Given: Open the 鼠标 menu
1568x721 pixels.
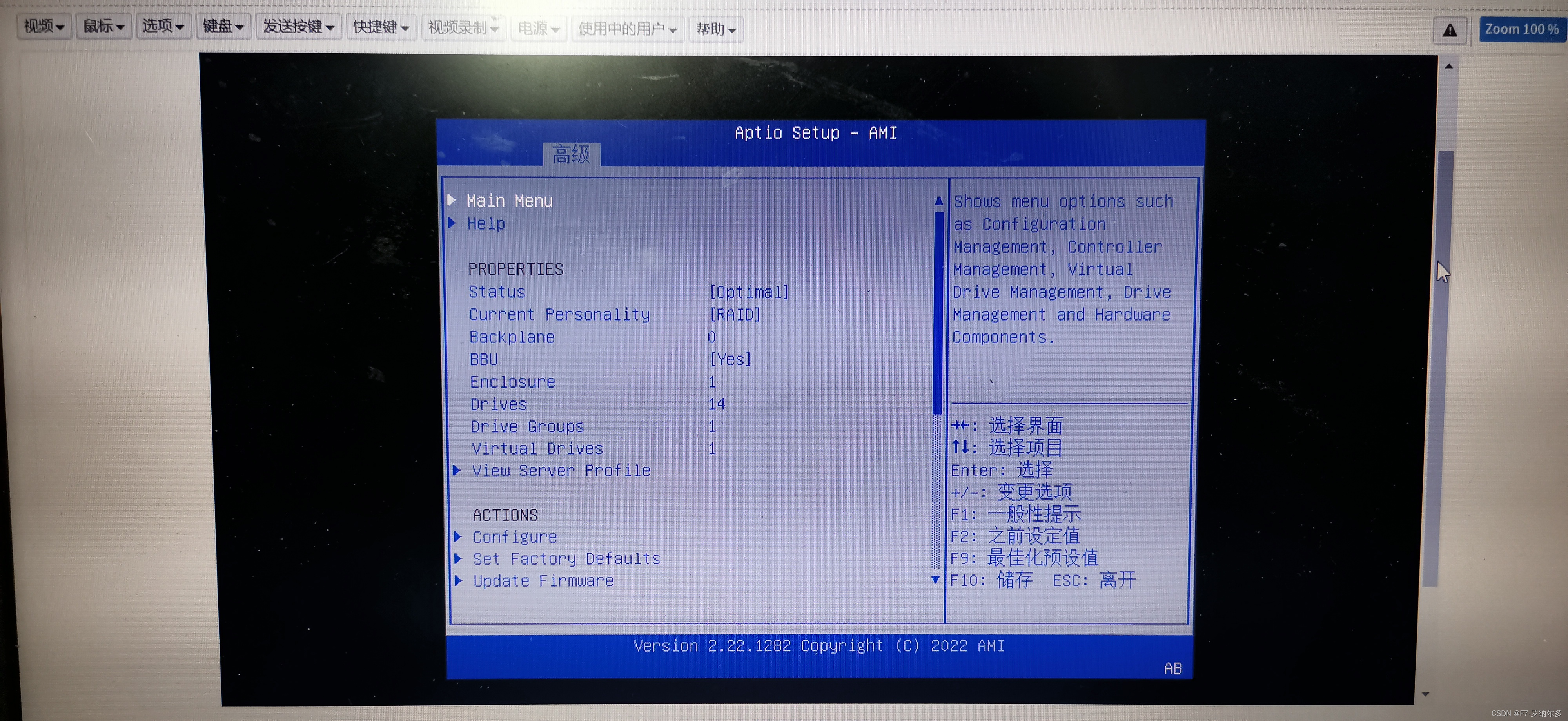Looking at the screenshot, I should [103, 27].
